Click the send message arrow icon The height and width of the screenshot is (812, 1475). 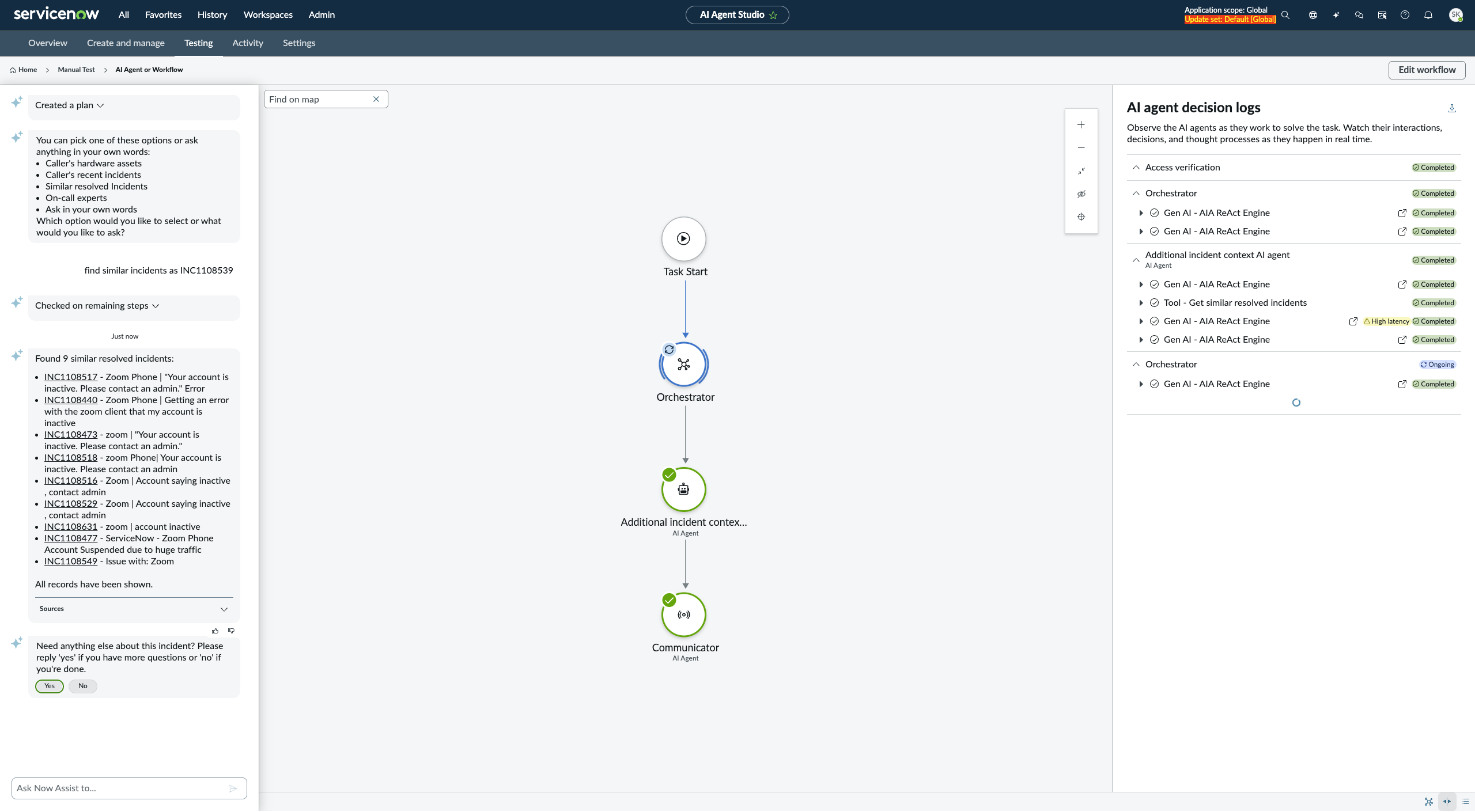233,788
